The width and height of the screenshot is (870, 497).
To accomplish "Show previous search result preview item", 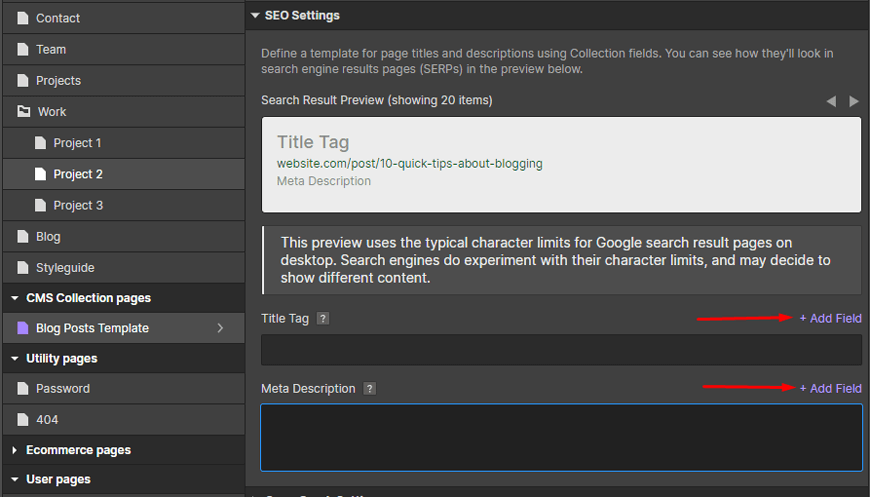I will tap(831, 101).
